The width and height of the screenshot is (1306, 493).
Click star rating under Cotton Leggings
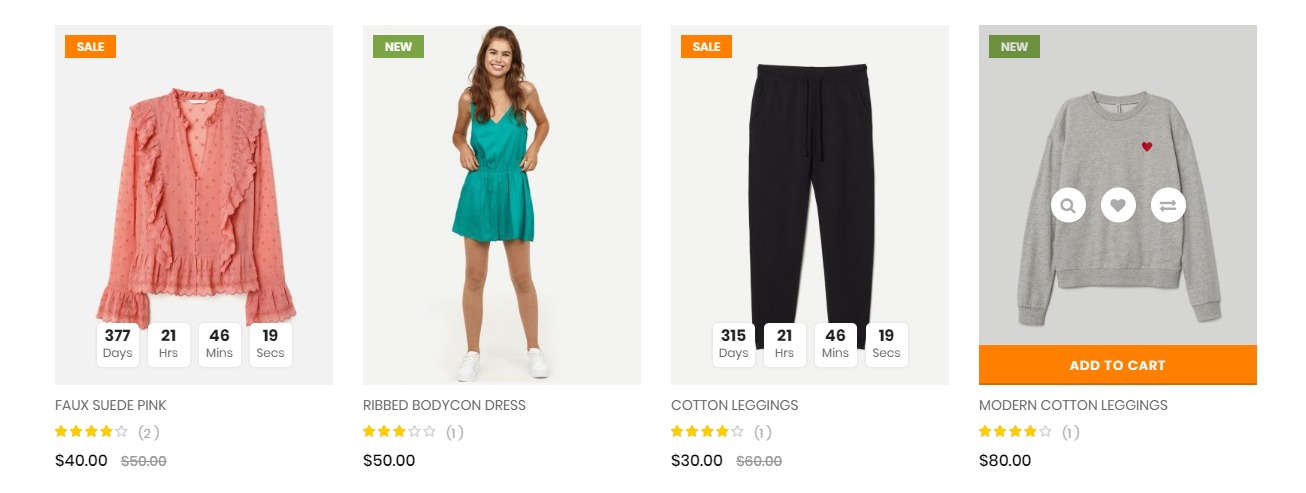coord(707,432)
